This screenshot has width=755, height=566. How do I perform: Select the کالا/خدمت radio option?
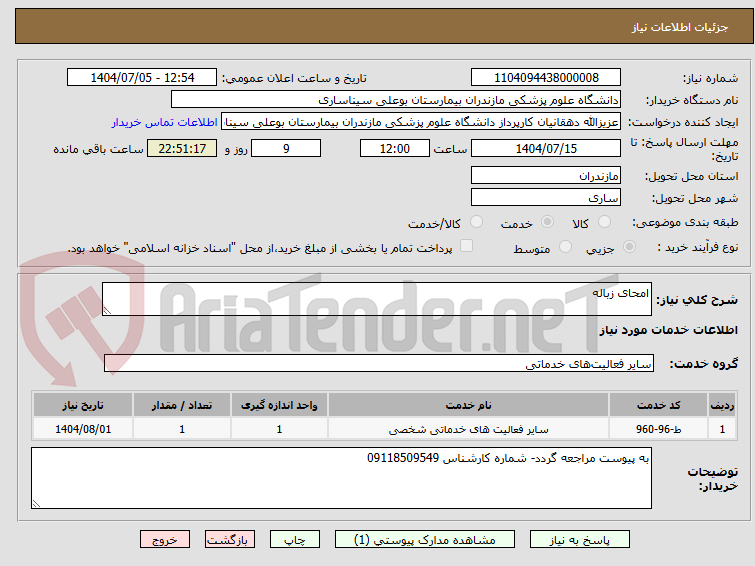click(476, 222)
